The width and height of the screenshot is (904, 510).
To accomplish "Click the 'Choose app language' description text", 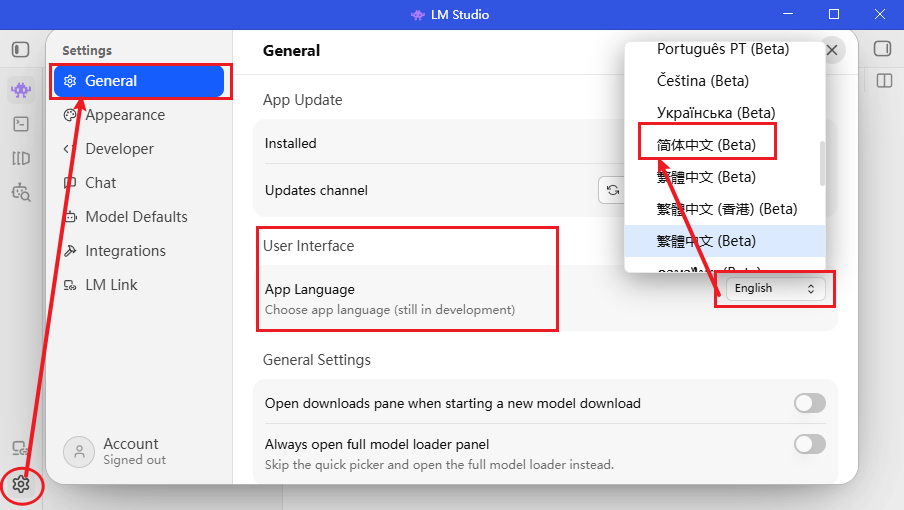I will (390, 310).
